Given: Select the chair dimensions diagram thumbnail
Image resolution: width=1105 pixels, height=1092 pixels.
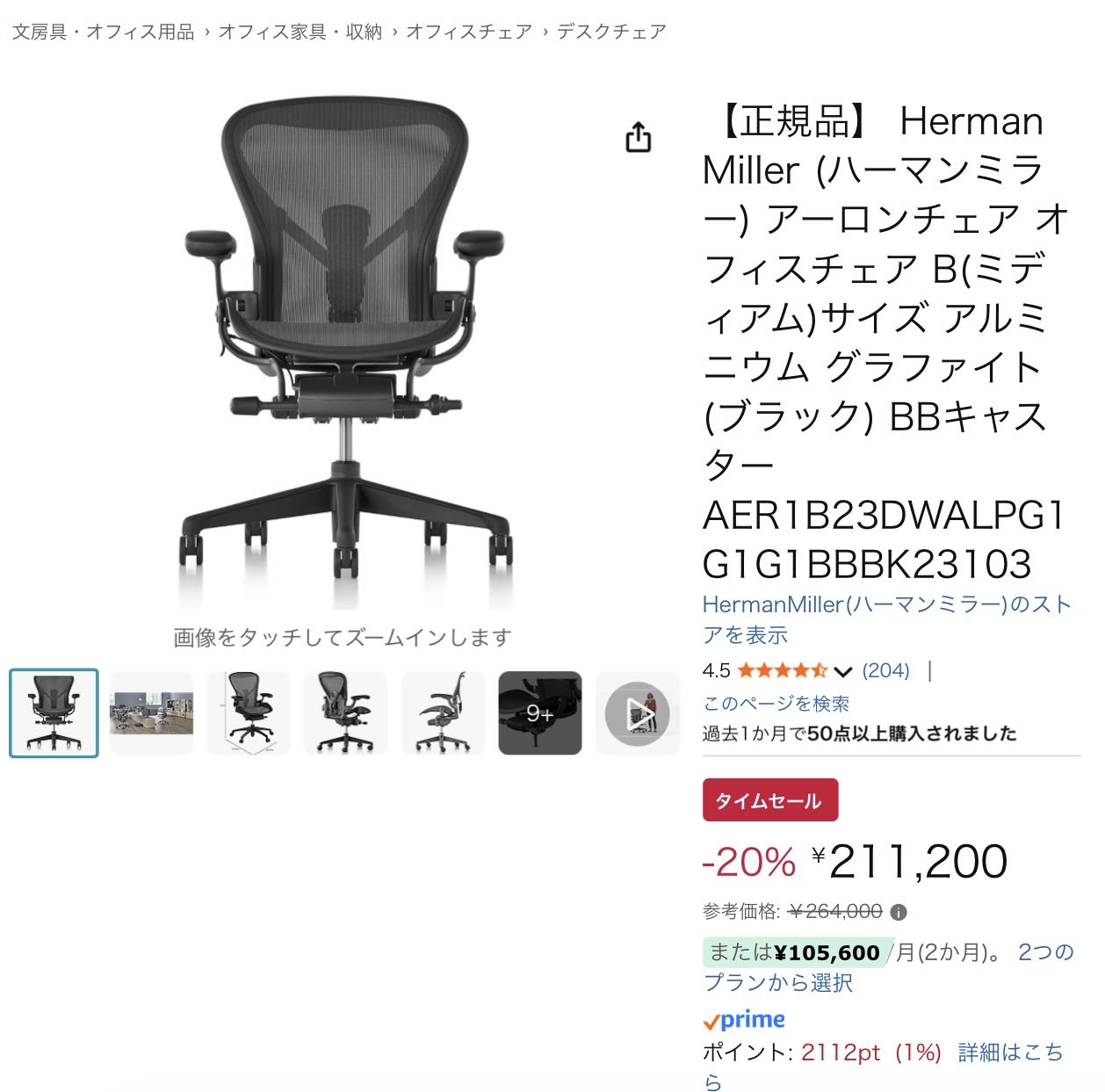Looking at the screenshot, I should click(249, 713).
